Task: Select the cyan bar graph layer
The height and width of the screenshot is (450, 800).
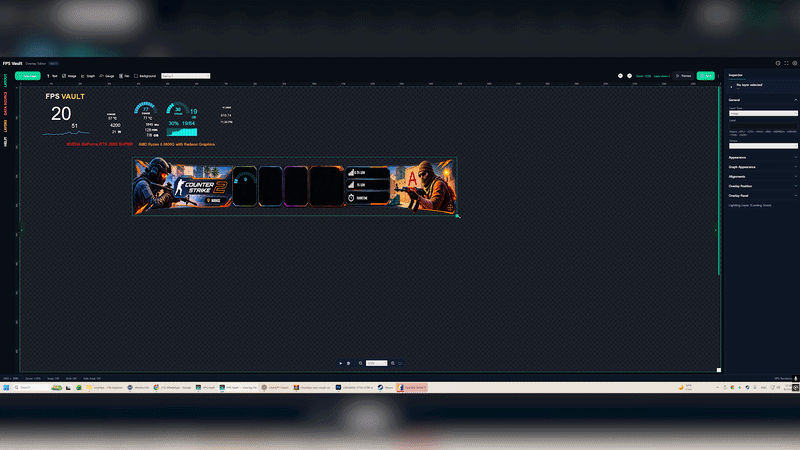Action: [182, 132]
